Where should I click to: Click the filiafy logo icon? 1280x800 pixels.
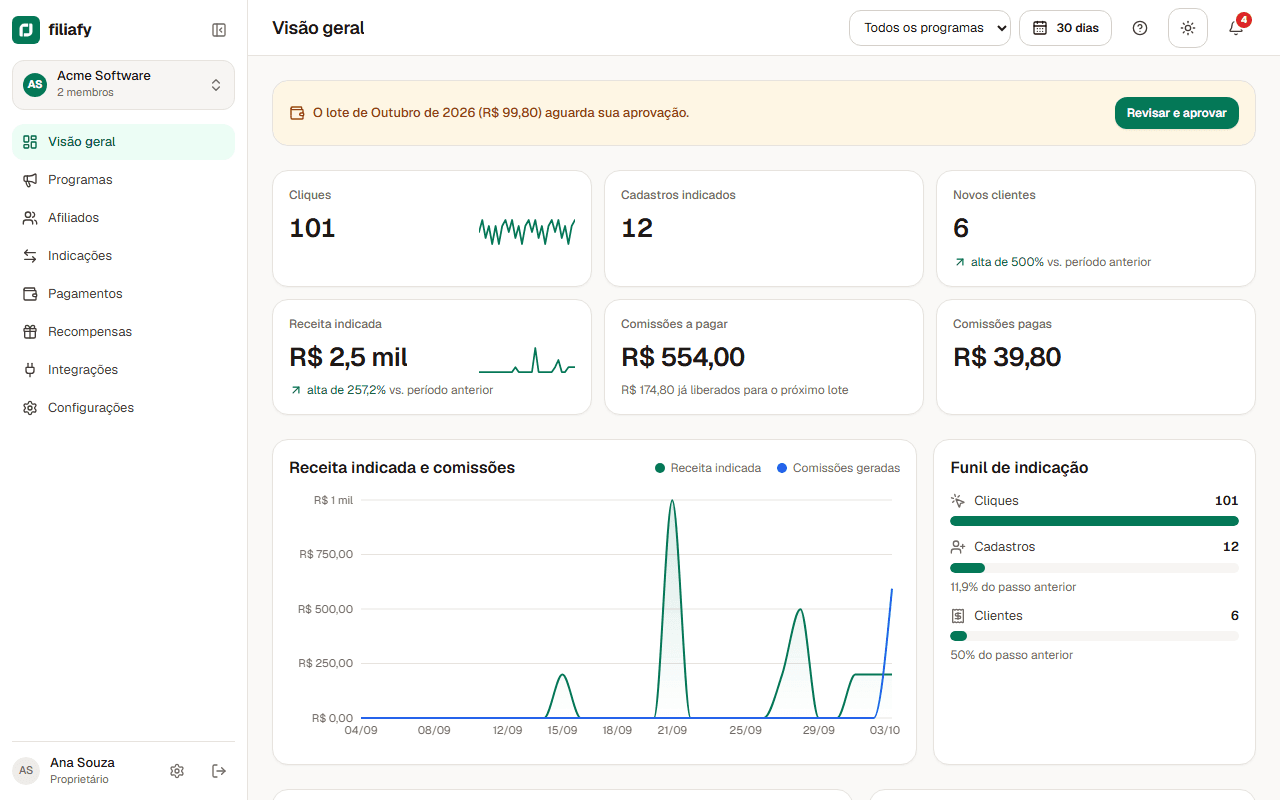point(26,30)
